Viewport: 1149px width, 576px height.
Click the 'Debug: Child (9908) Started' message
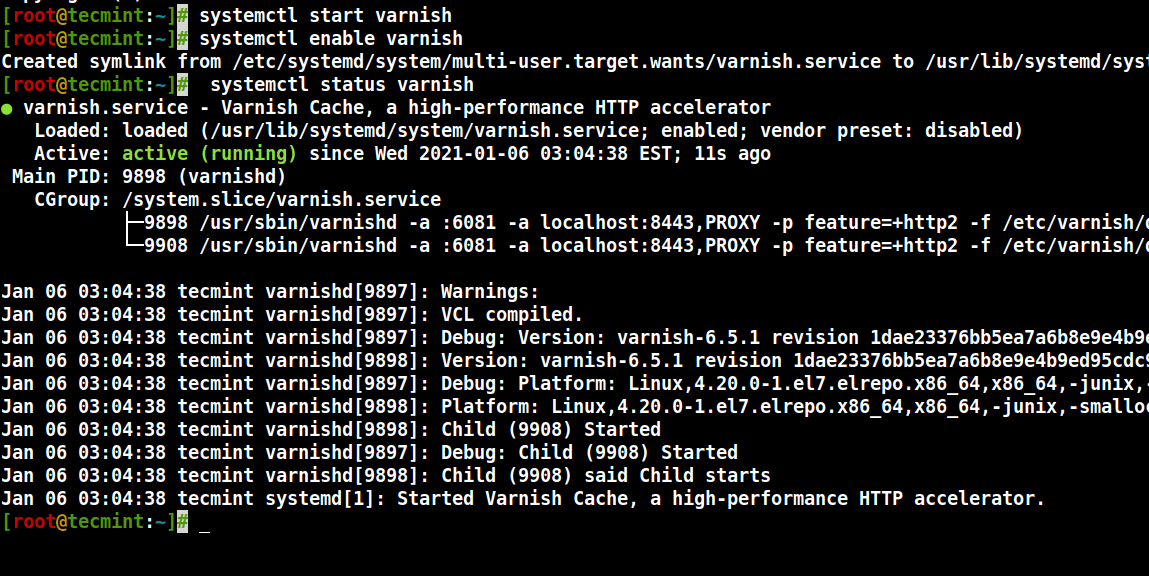(x=589, y=452)
